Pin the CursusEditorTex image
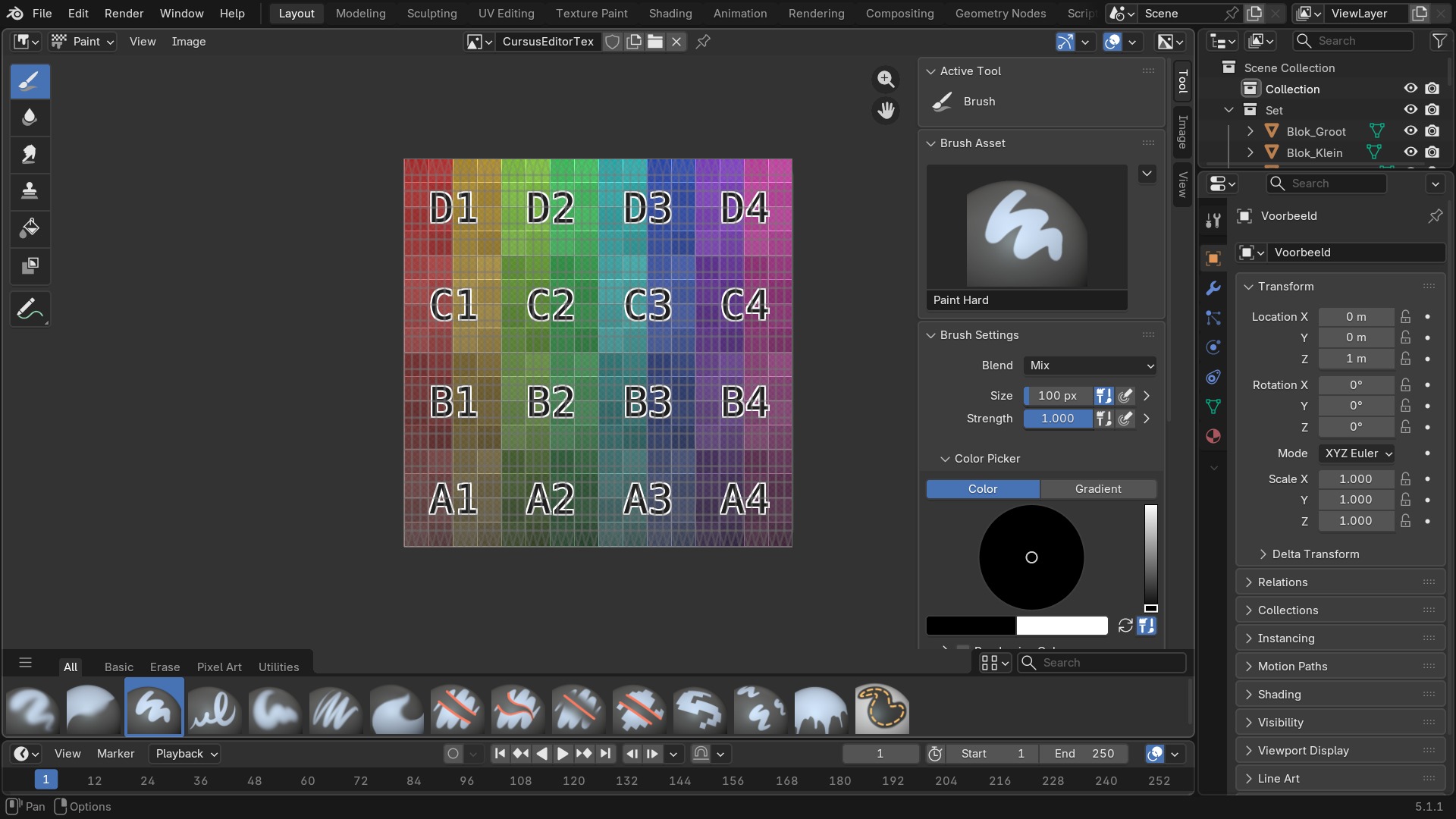The width and height of the screenshot is (1456, 819). (703, 42)
